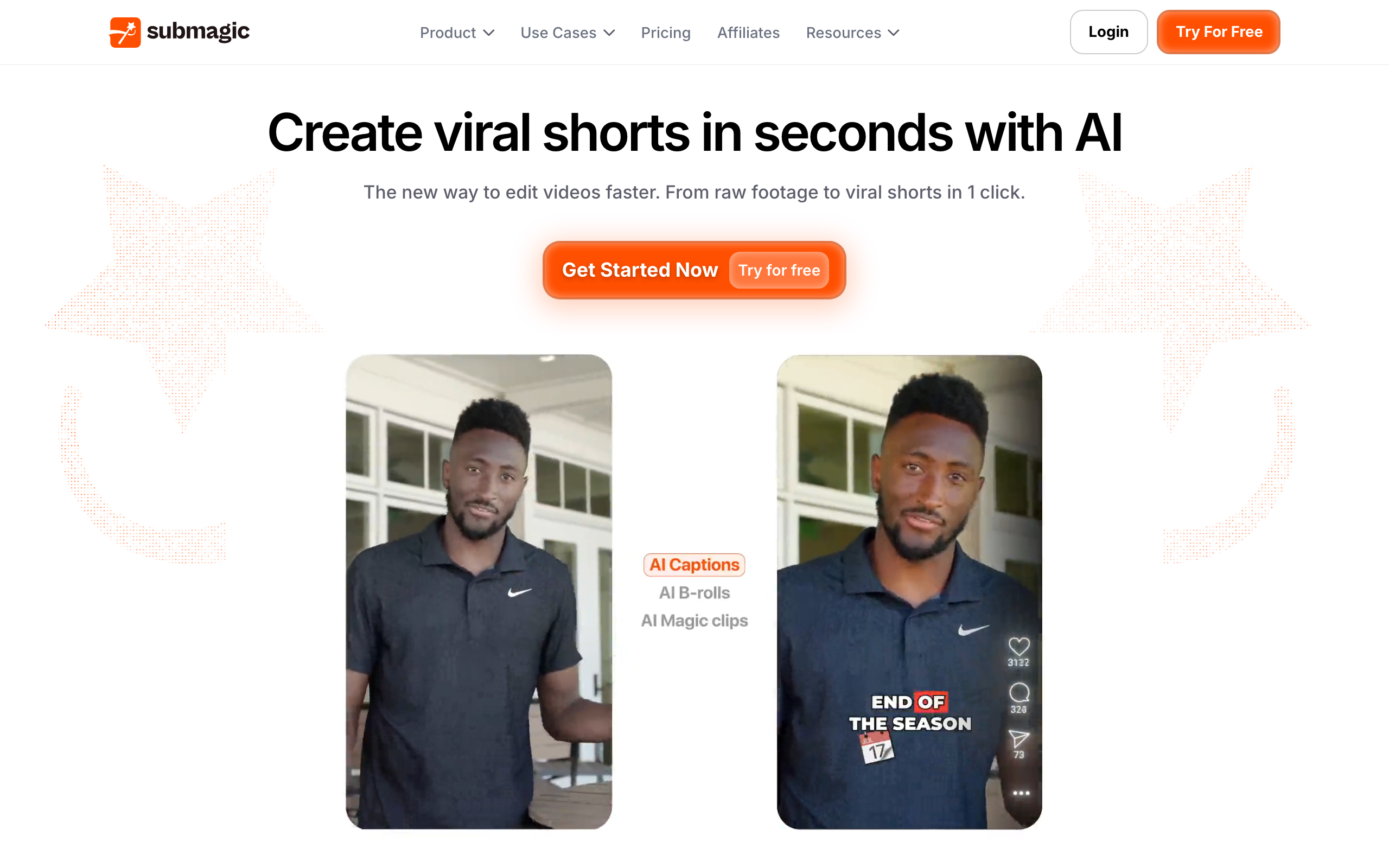The width and height of the screenshot is (1389, 868).
Task: Click the share paper-plane icon
Action: [1019, 739]
